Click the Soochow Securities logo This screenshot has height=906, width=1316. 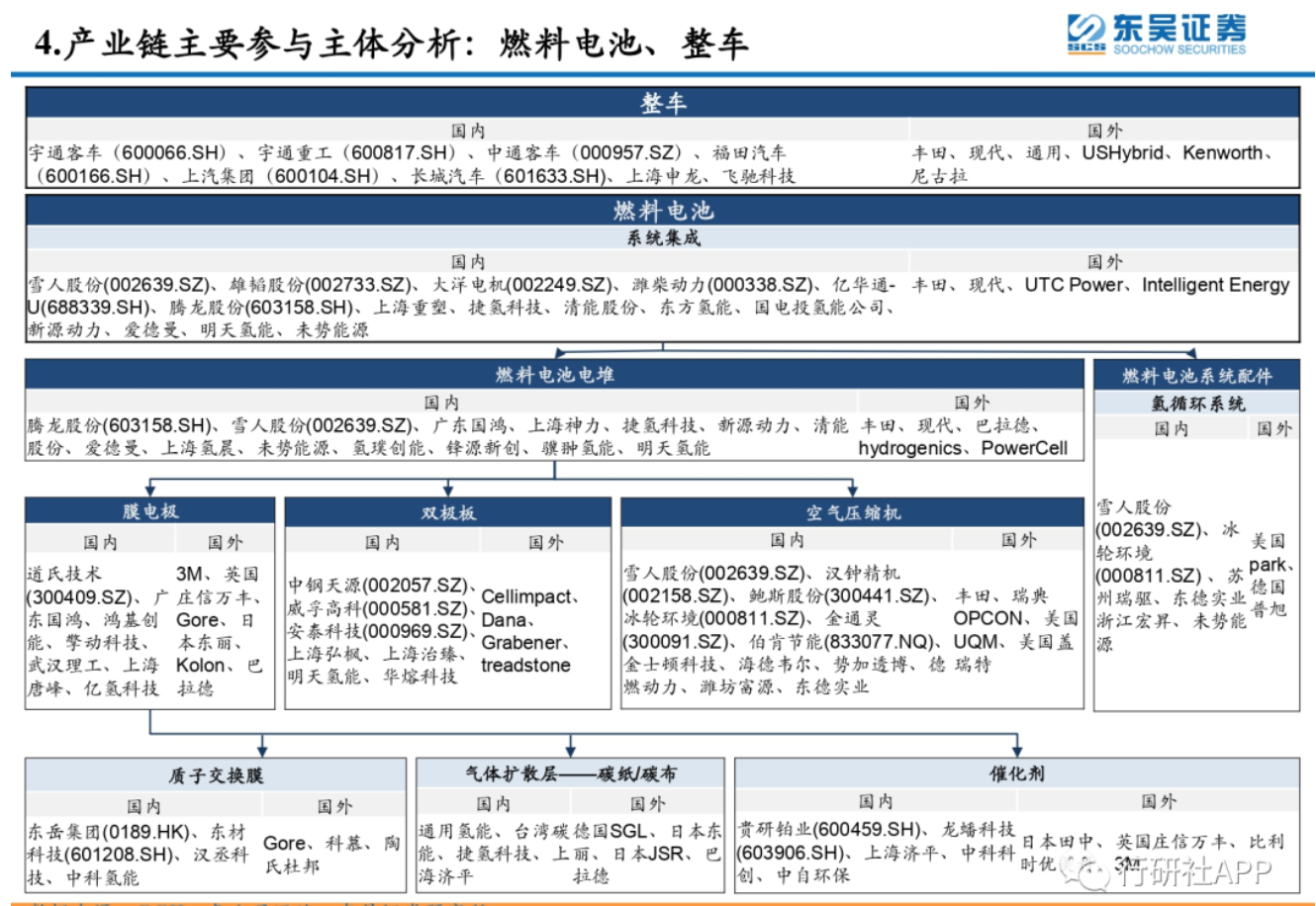coord(1157,35)
